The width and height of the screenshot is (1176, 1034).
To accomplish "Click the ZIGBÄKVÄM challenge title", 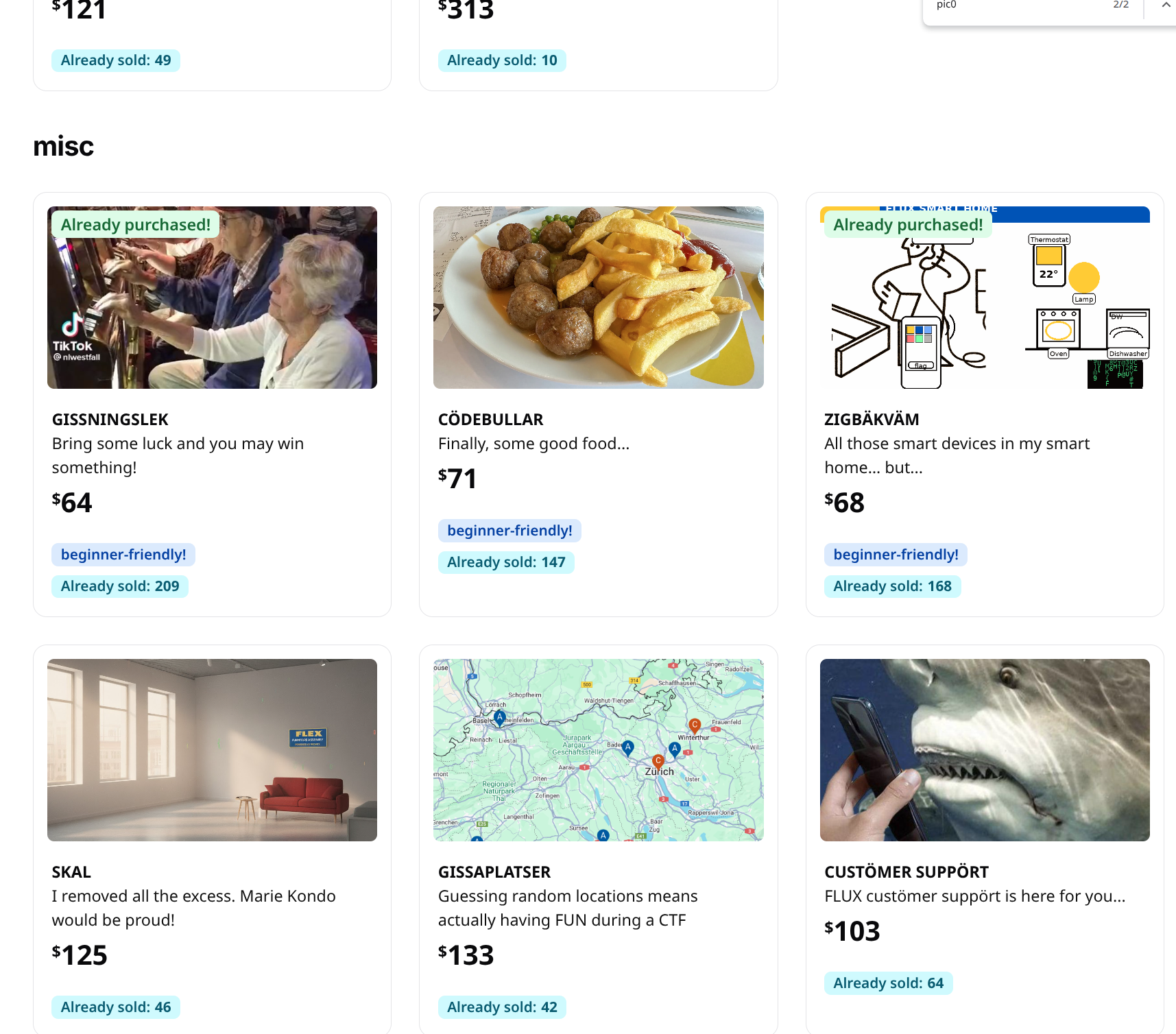I will pyautogui.click(x=872, y=420).
